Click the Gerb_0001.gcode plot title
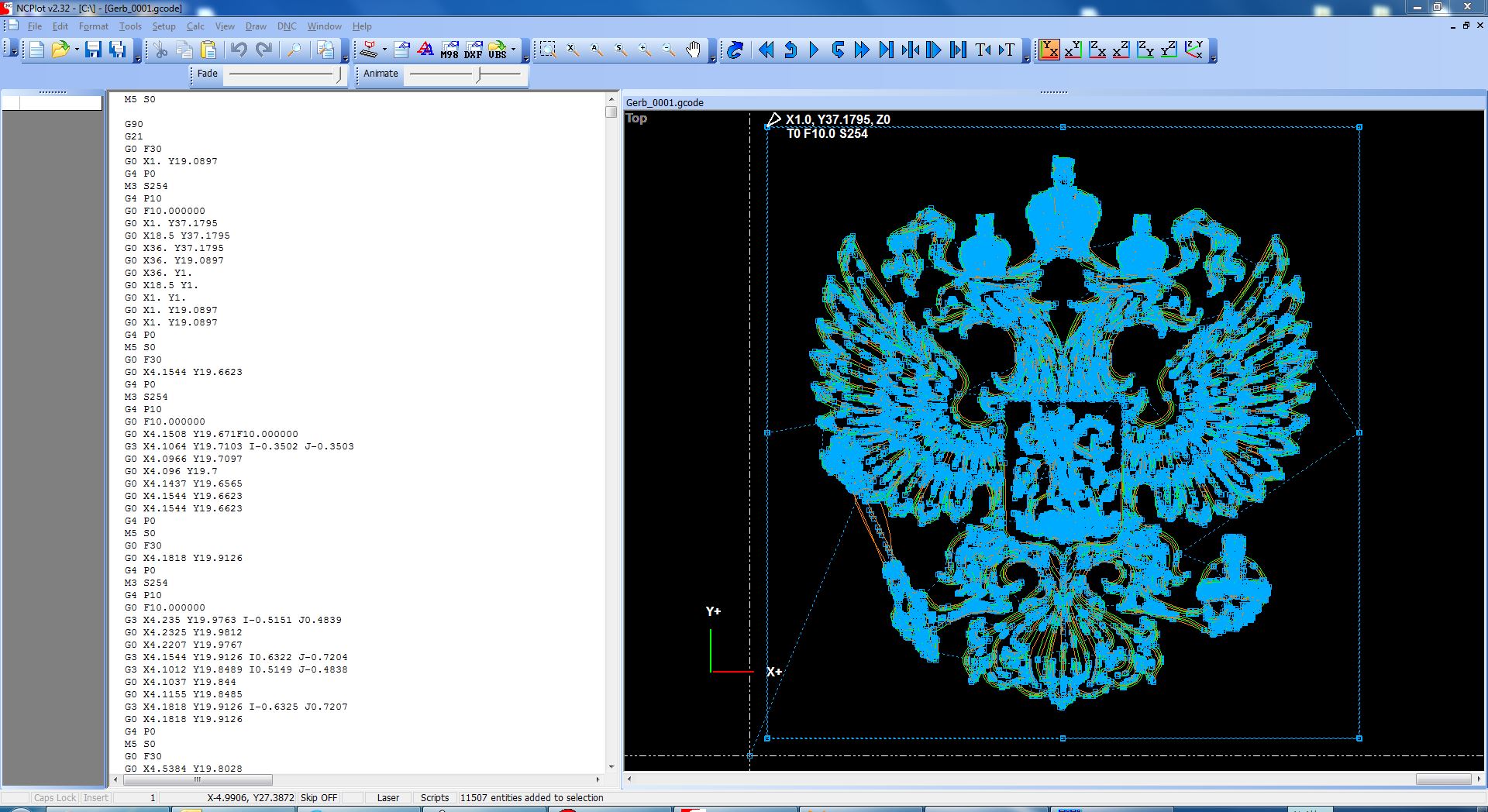 pyautogui.click(x=665, y=102)
